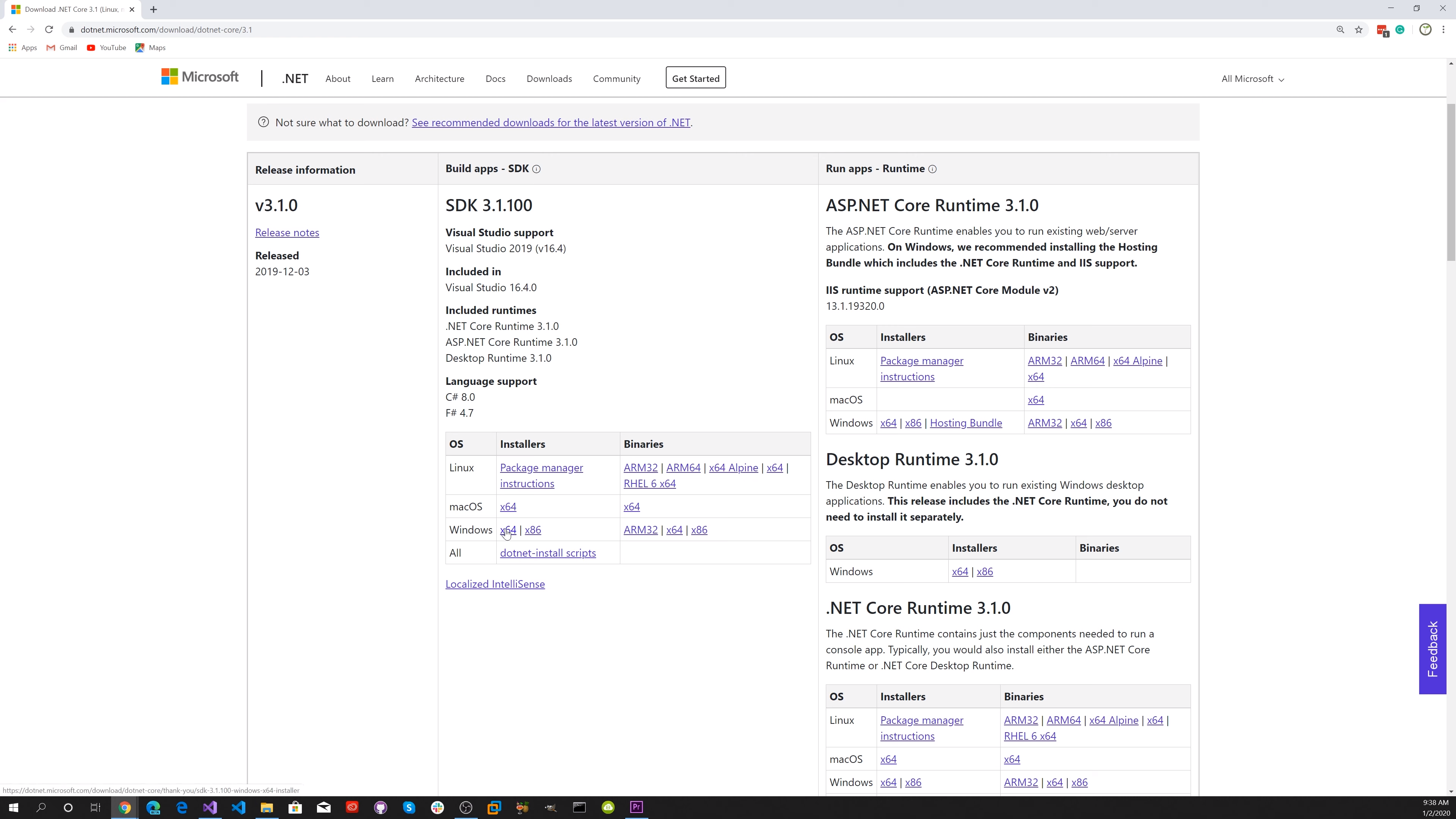Download SDK Windows x86 installer

click(x=533, y=530)
